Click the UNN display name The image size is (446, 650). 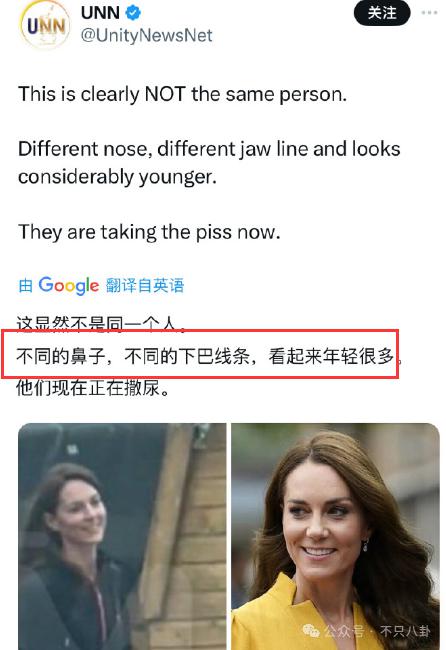(100, 13)
